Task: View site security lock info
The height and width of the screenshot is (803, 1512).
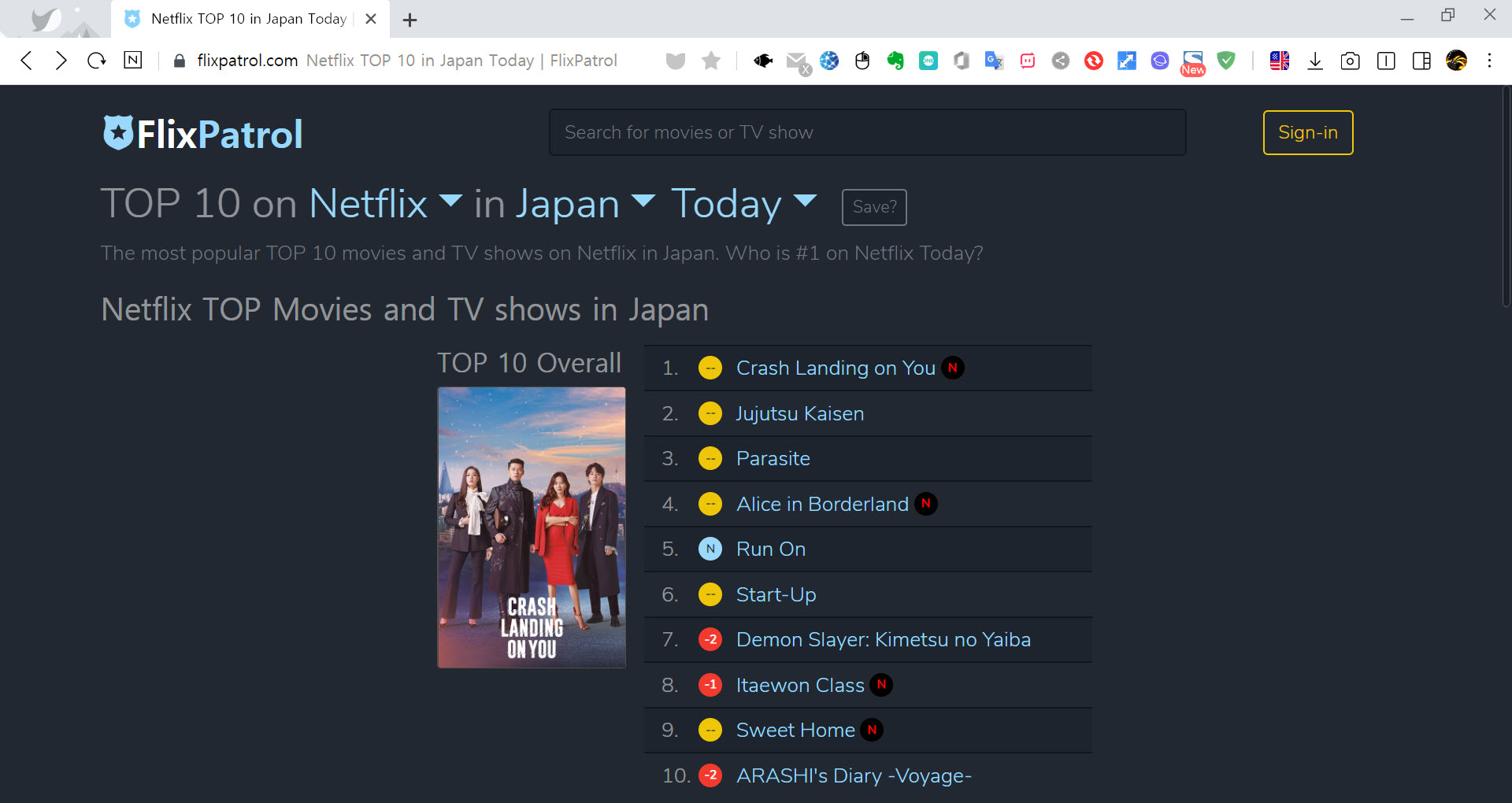Action: pos(179,61)
